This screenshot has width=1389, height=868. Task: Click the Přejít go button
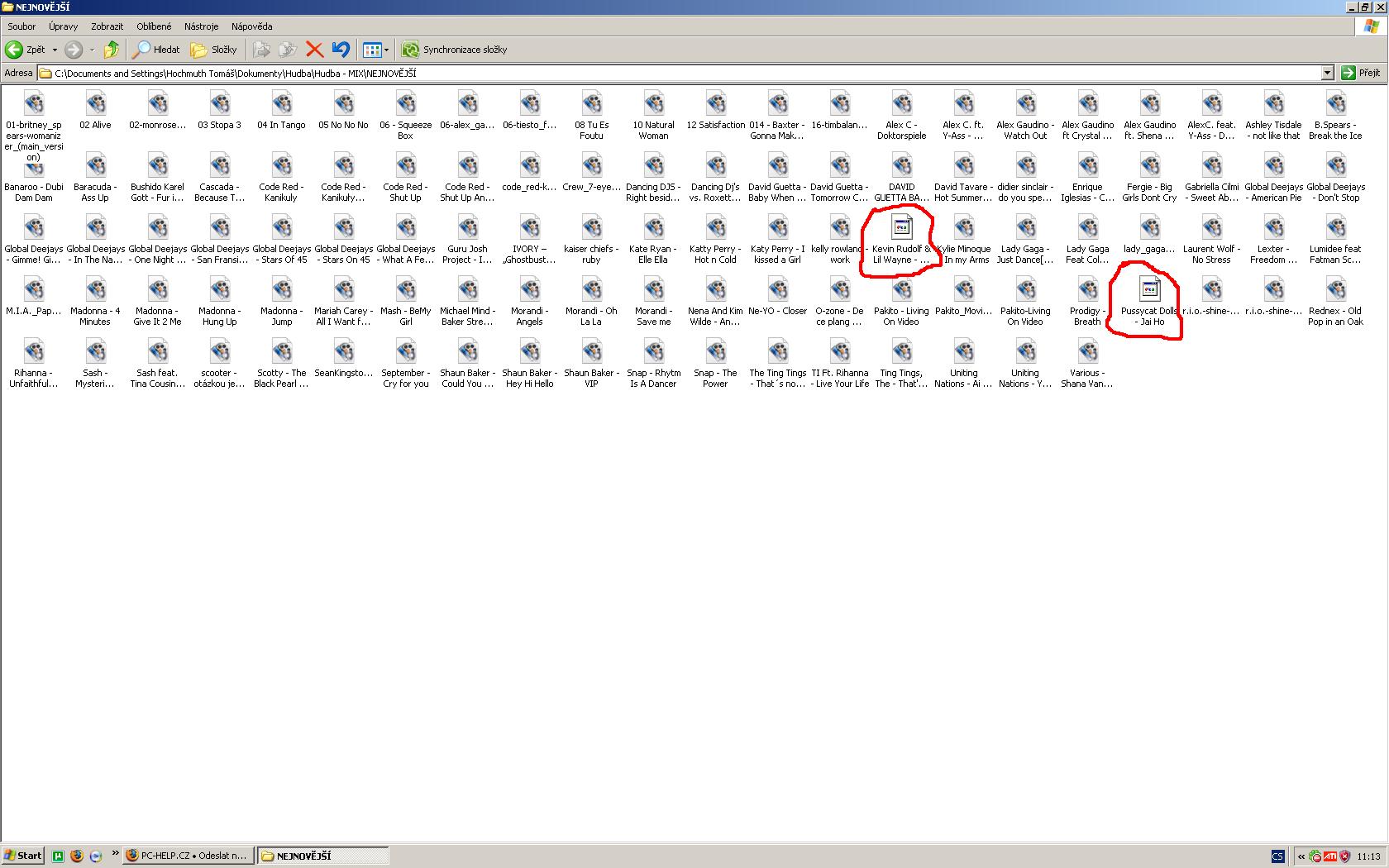pyautogui.click(x=1361, y=73)
